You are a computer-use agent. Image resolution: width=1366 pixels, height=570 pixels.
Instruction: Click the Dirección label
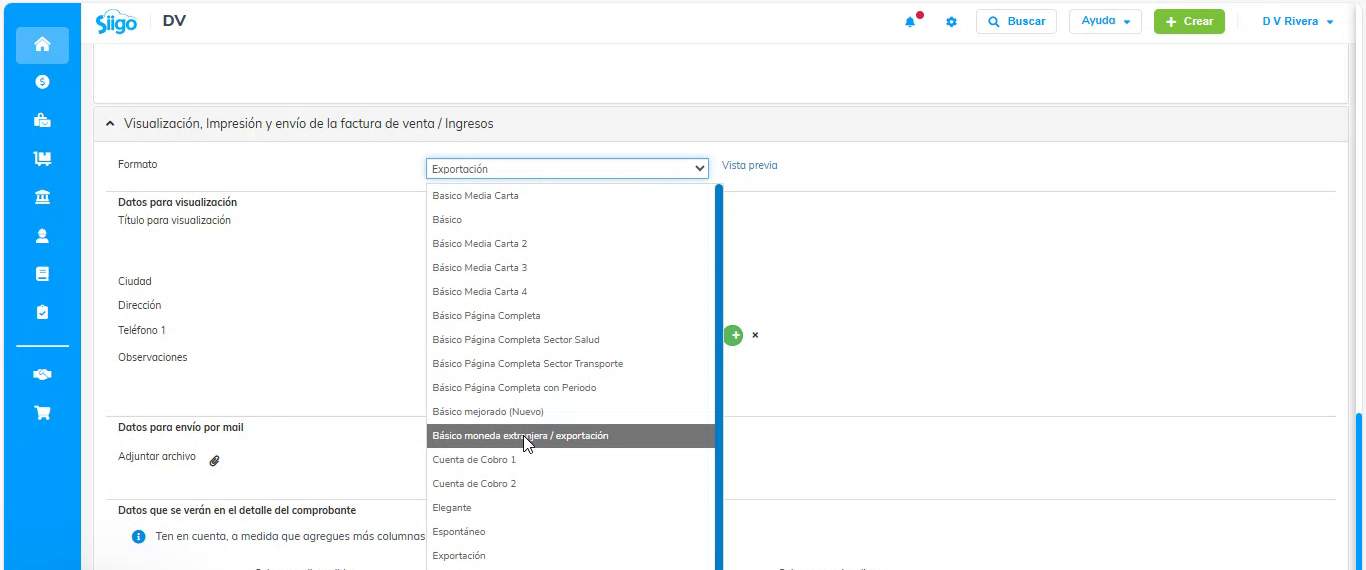point(139,306)
